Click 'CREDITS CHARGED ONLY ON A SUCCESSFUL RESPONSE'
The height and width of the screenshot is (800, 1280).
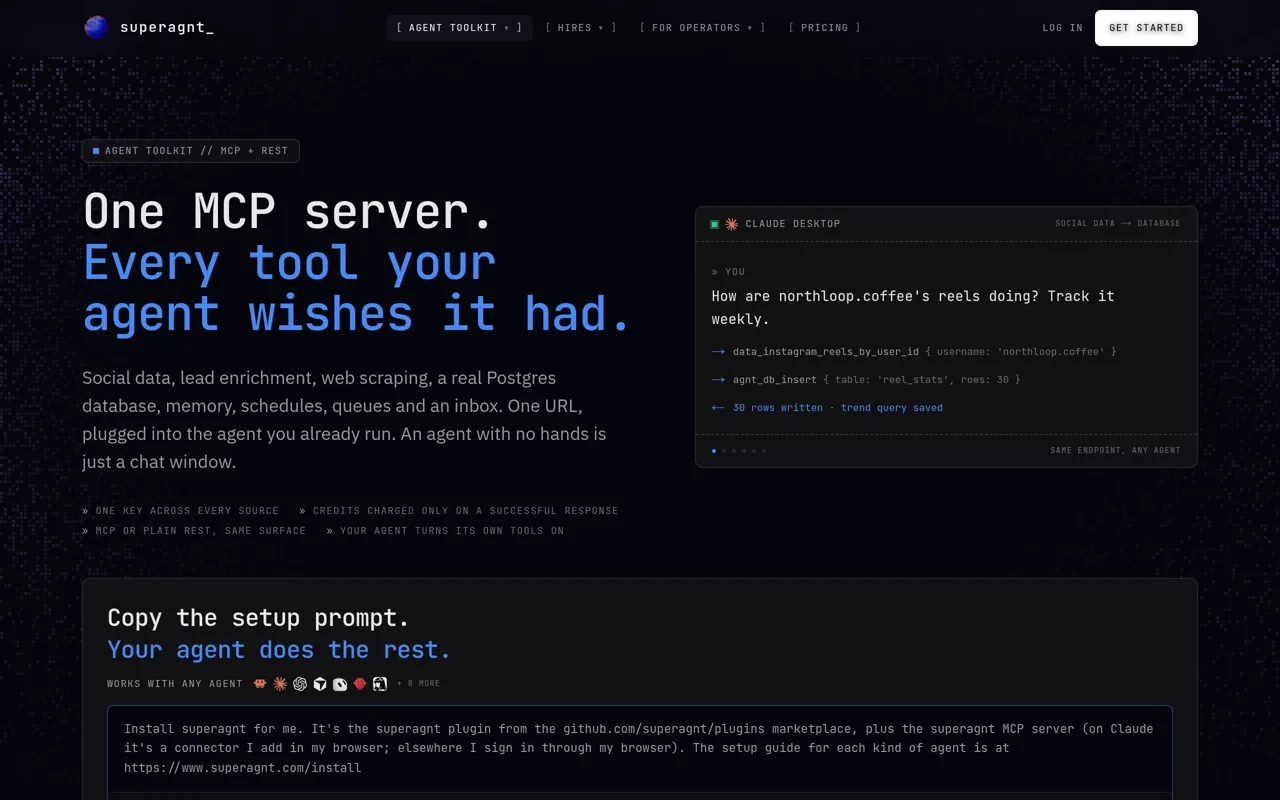click(465, 511)
